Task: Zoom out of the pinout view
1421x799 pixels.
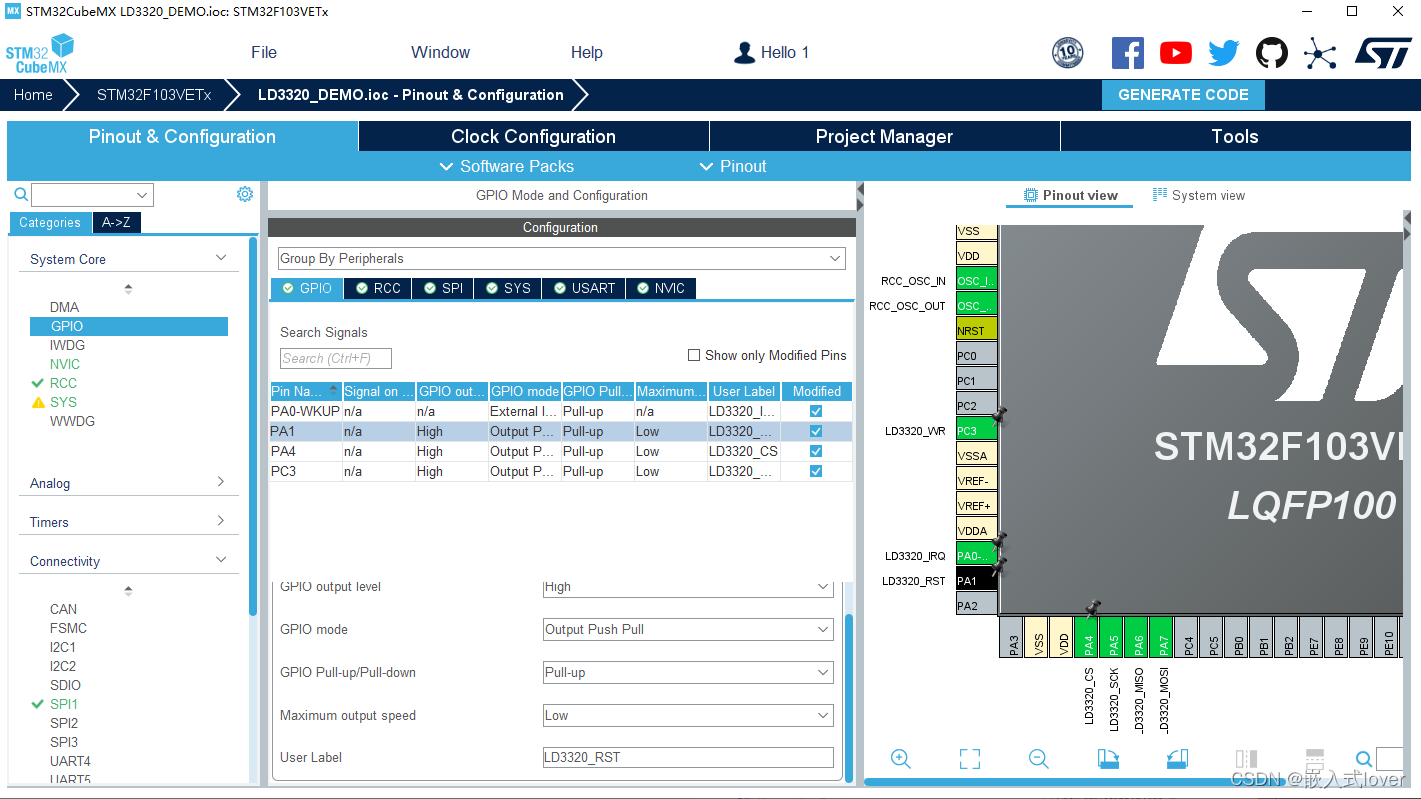Action: 1039,759
